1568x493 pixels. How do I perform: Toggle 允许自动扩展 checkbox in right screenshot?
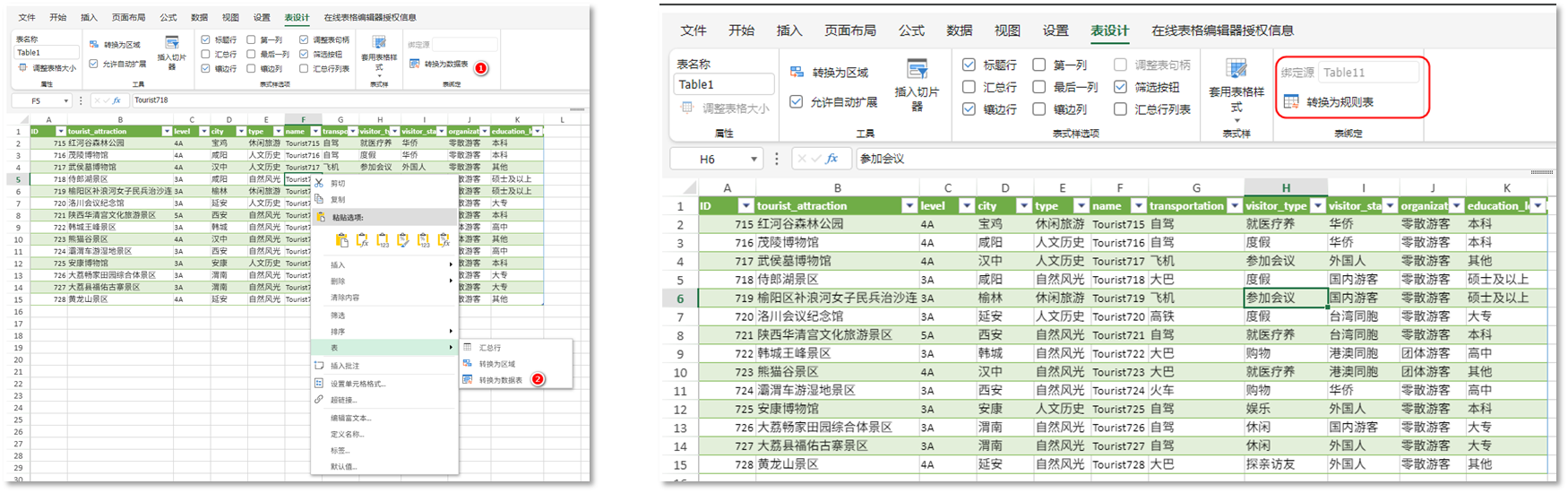tap(796, 102)
